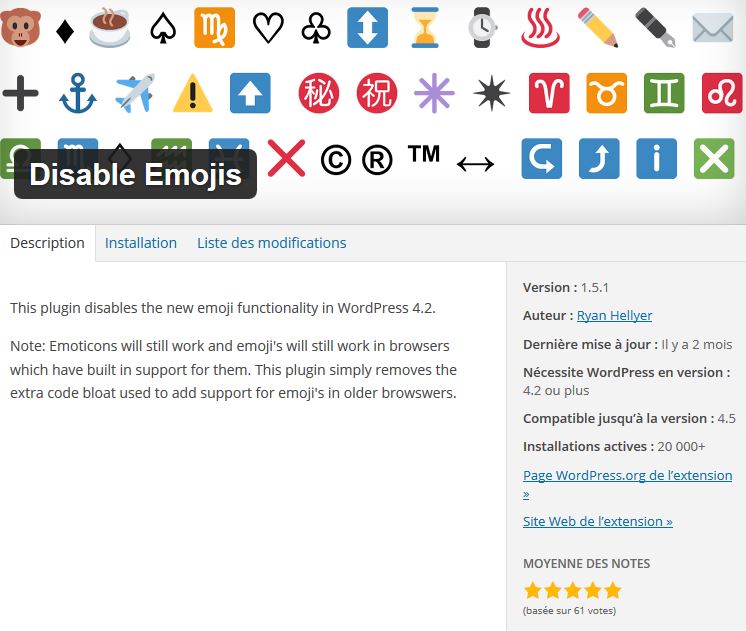The width and height of the screenshot is (746, 631).
Task: Click the orange Taurus zodiac emoji
Action: click(606, 94)
